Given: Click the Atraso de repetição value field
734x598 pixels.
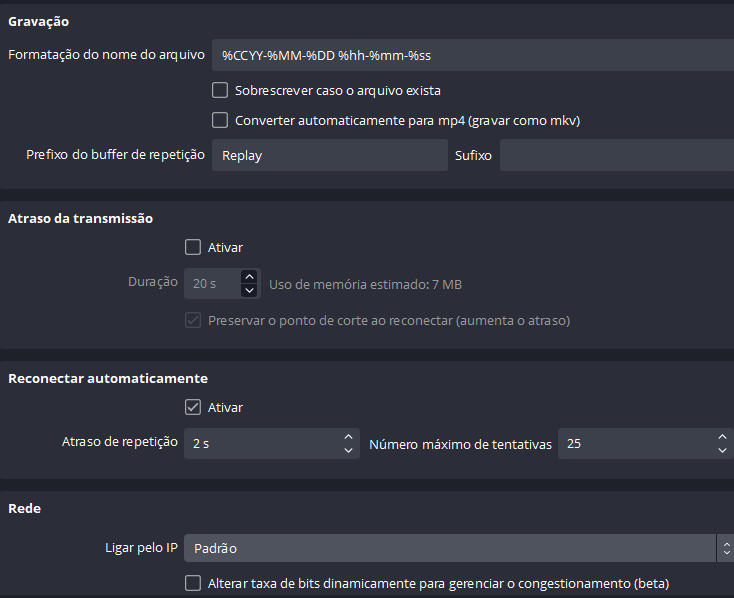Looking at the screenshot, I should click(262, 443).
